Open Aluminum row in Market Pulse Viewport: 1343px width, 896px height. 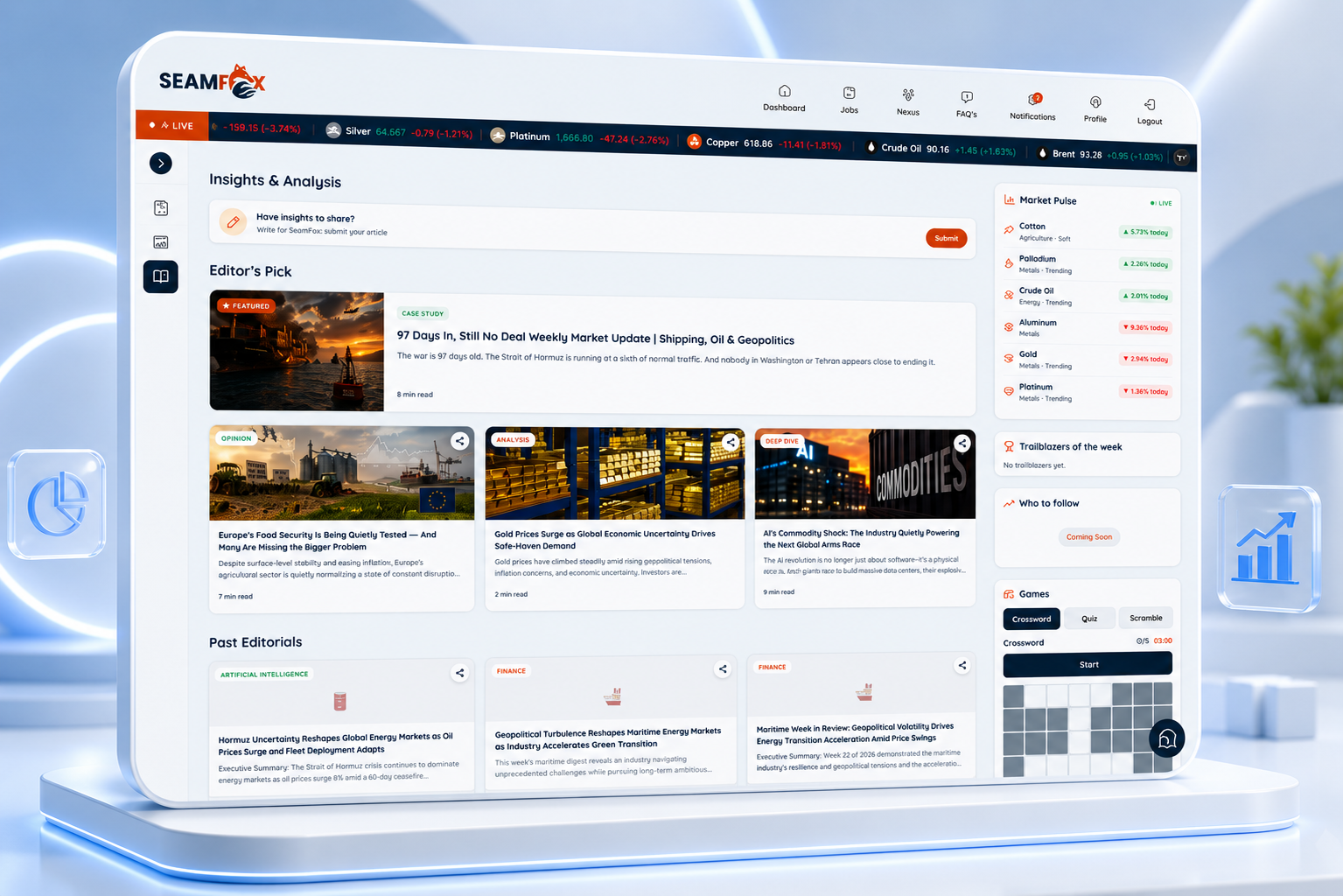tap(1088, 328)
